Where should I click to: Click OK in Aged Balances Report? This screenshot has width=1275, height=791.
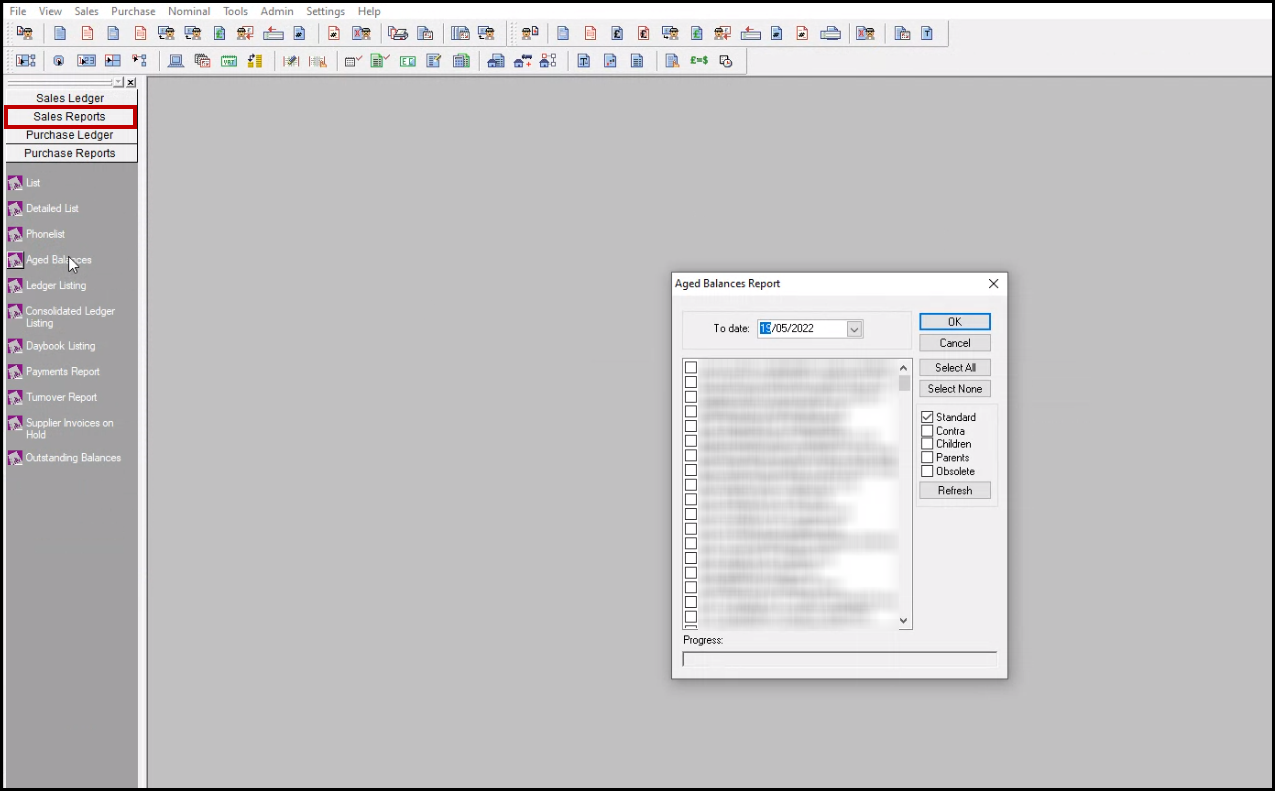click(955, 322)
